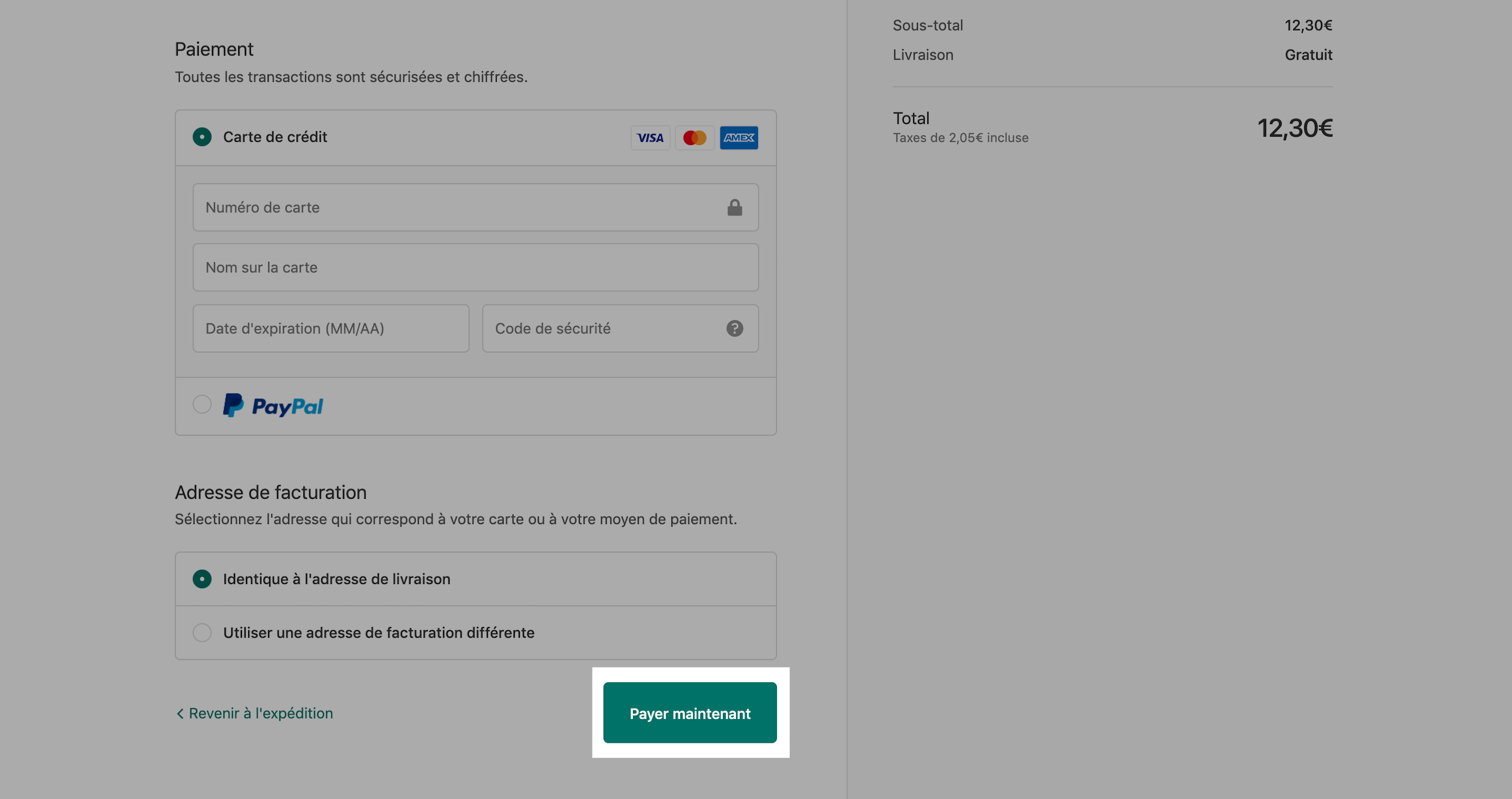
Task: Click the Amex card logo
Action: (x=739, y=138)
